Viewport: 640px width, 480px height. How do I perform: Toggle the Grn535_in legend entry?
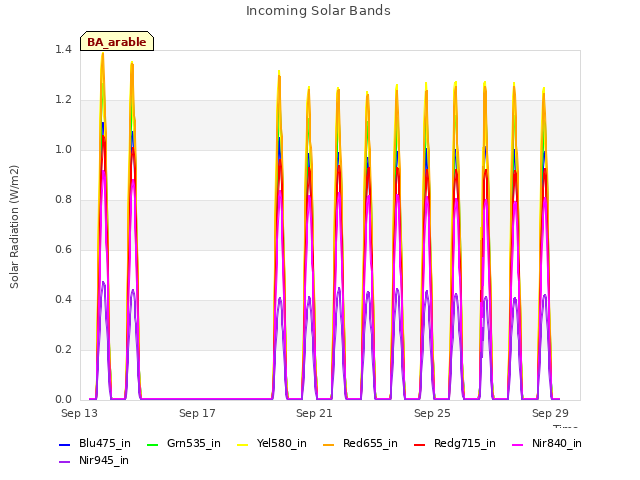point(184,444)
